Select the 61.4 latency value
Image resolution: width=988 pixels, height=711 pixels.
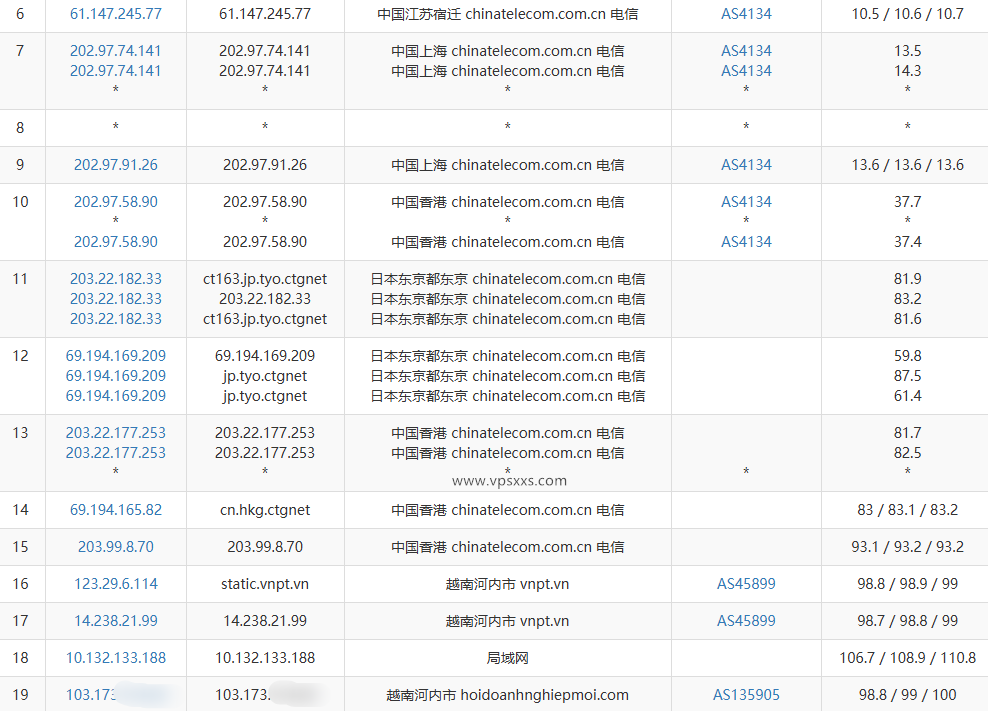pyautogui.click(x=907, y=396)
